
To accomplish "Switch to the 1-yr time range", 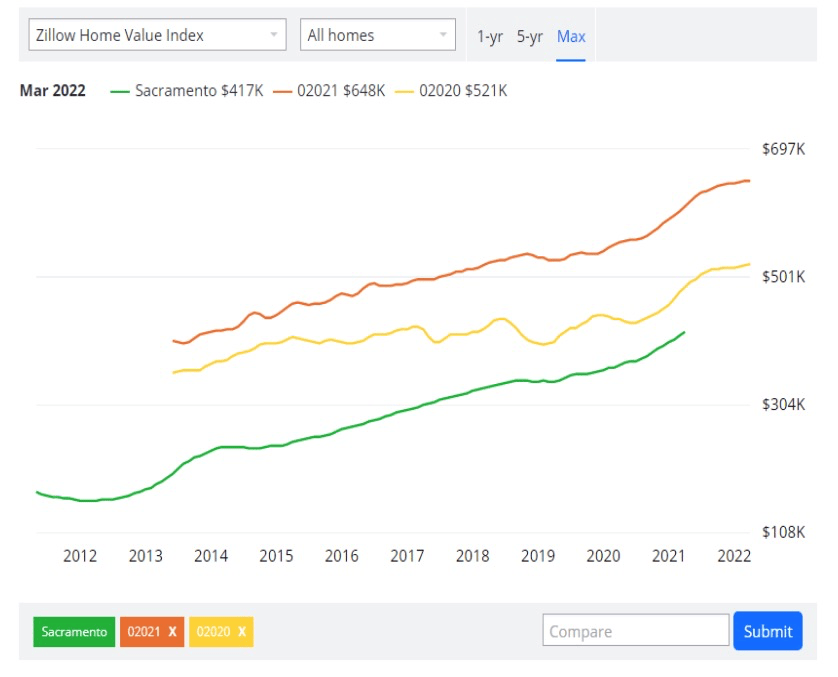I will click(490, 36).
